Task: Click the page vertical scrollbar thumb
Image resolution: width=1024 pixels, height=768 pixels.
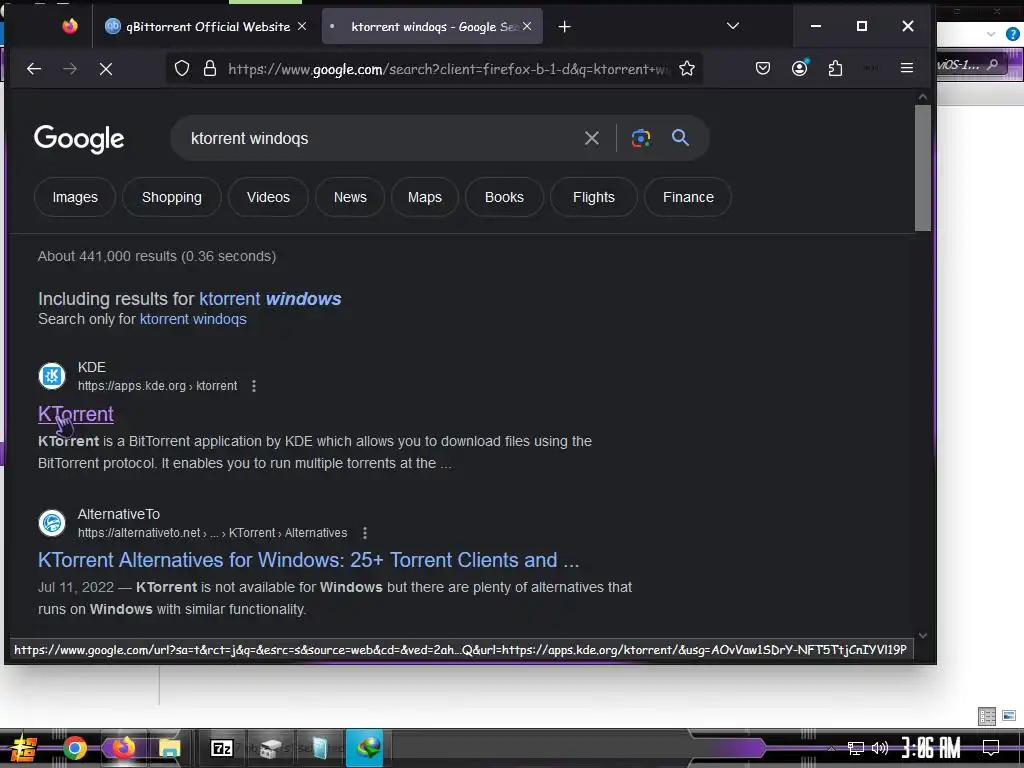Action: click(x=923, y=168)
